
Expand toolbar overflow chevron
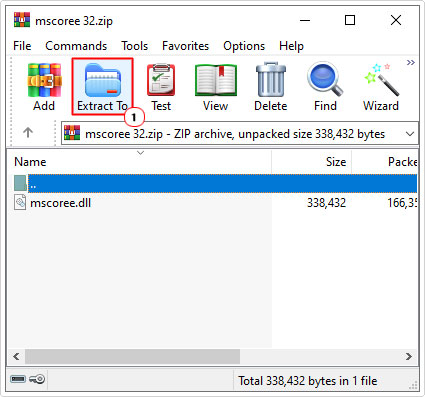(411, 62)
